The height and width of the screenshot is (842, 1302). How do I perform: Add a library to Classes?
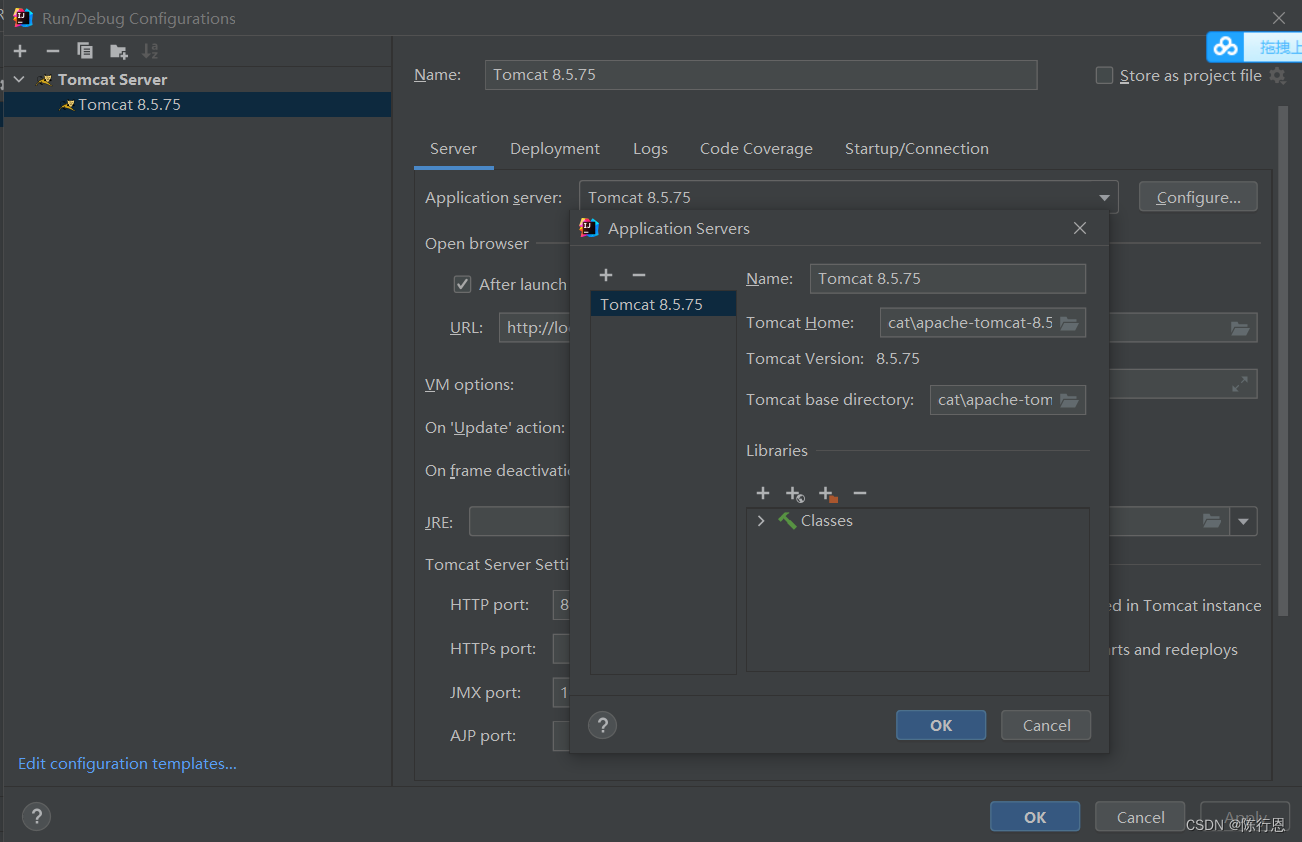point(763,493)
